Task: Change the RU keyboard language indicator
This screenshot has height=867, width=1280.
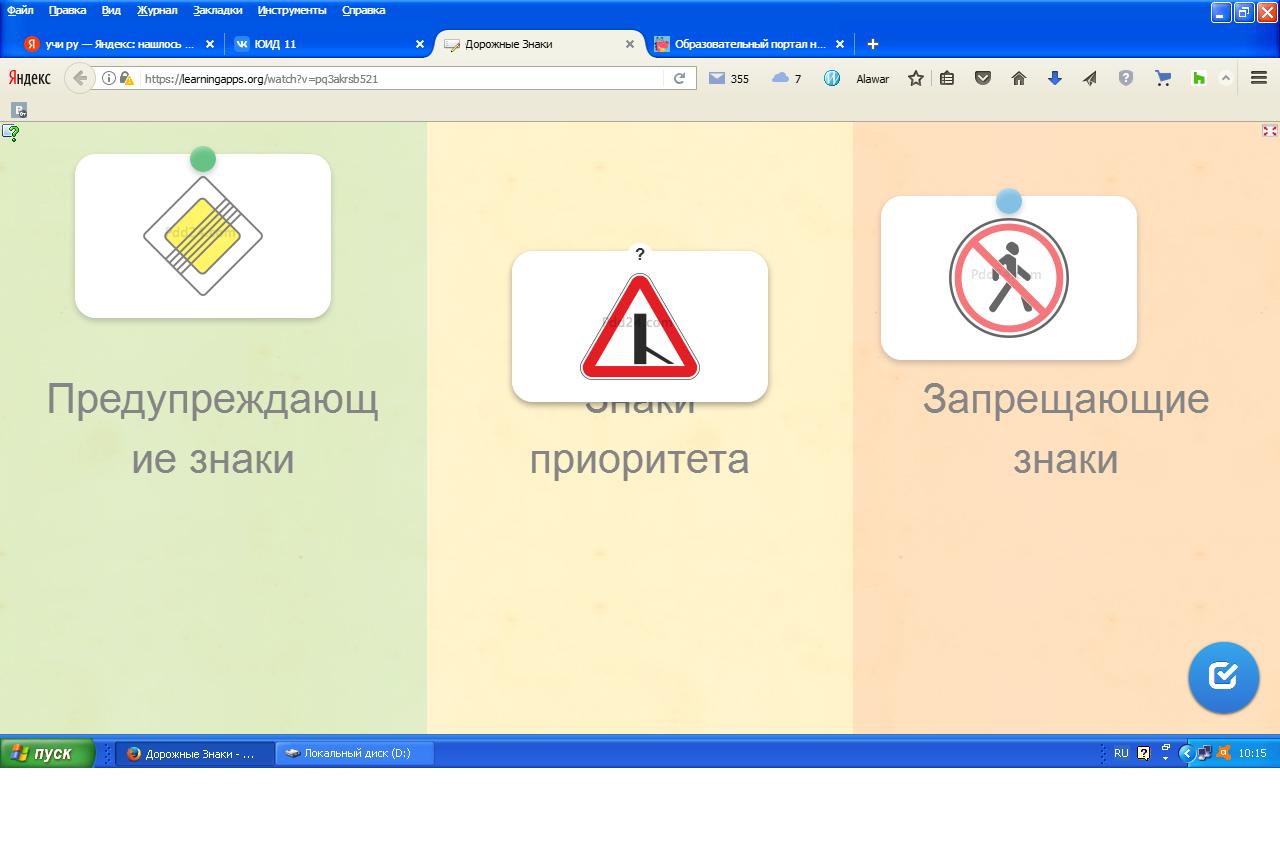Action: 1121,753
